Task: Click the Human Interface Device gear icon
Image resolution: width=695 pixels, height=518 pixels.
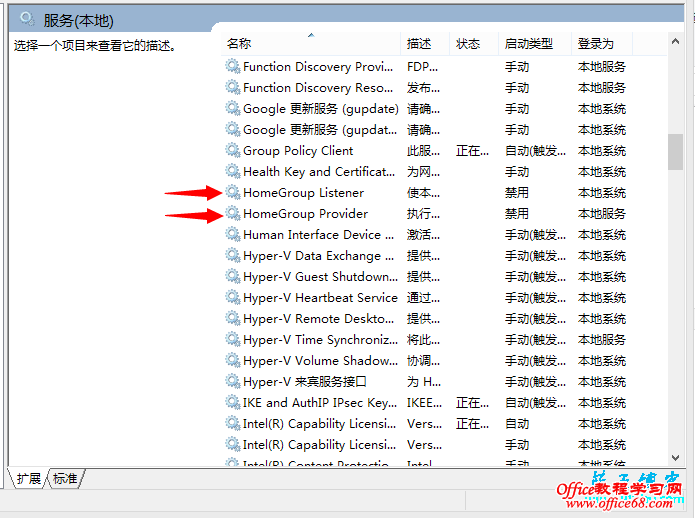Action: pos(233,234)
